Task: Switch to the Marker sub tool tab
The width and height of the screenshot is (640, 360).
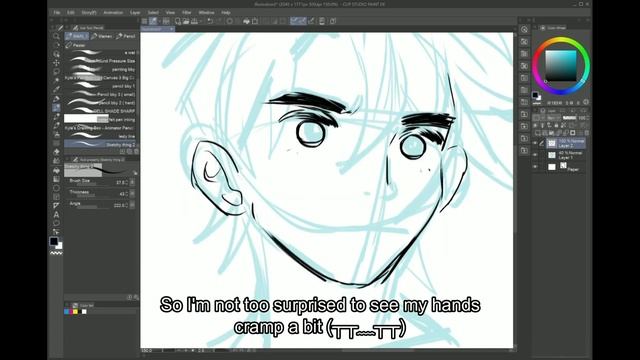Action: 102,36
